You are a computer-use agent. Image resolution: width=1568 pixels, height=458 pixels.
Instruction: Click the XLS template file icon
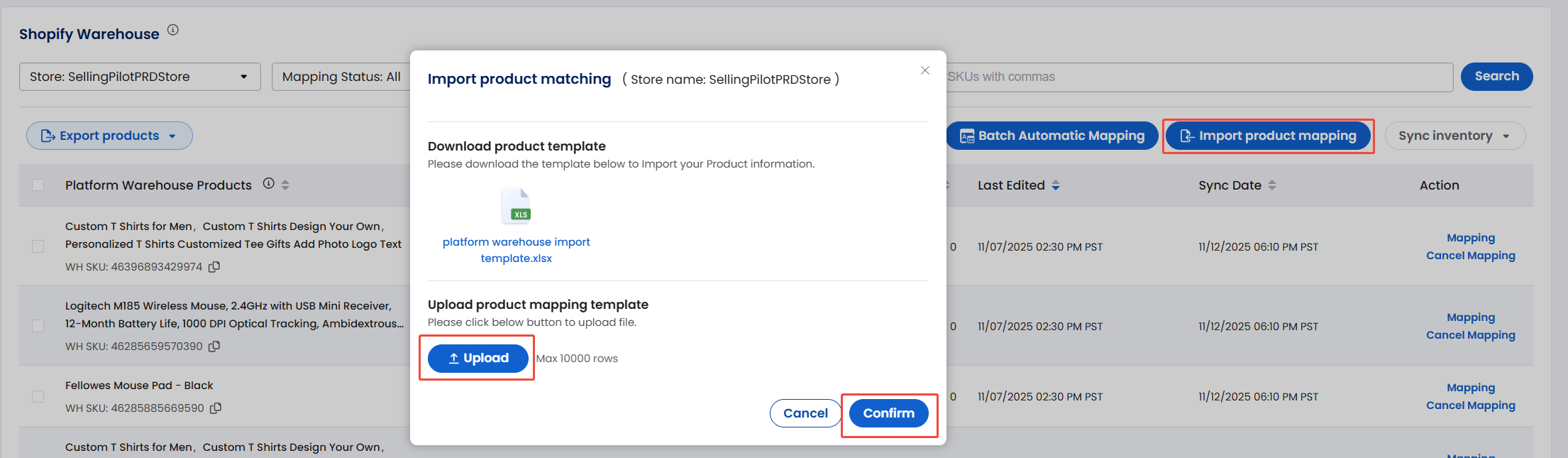point(516,206)
